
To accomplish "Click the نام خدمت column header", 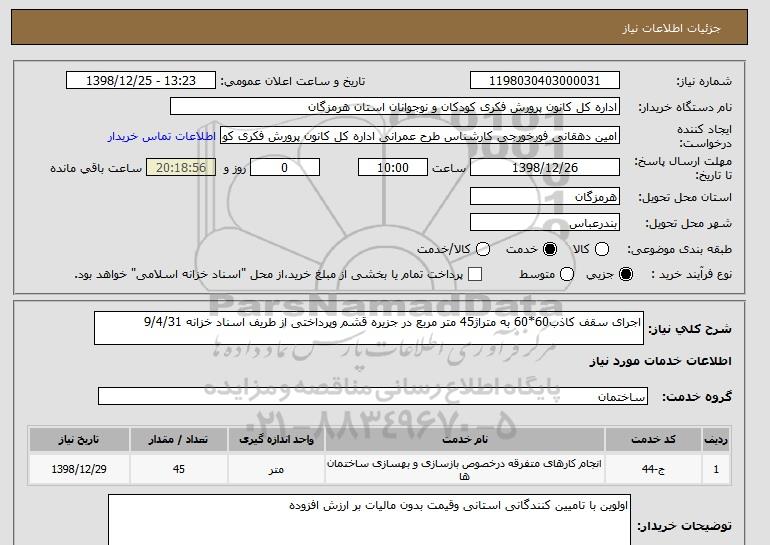I will point(465,439).
